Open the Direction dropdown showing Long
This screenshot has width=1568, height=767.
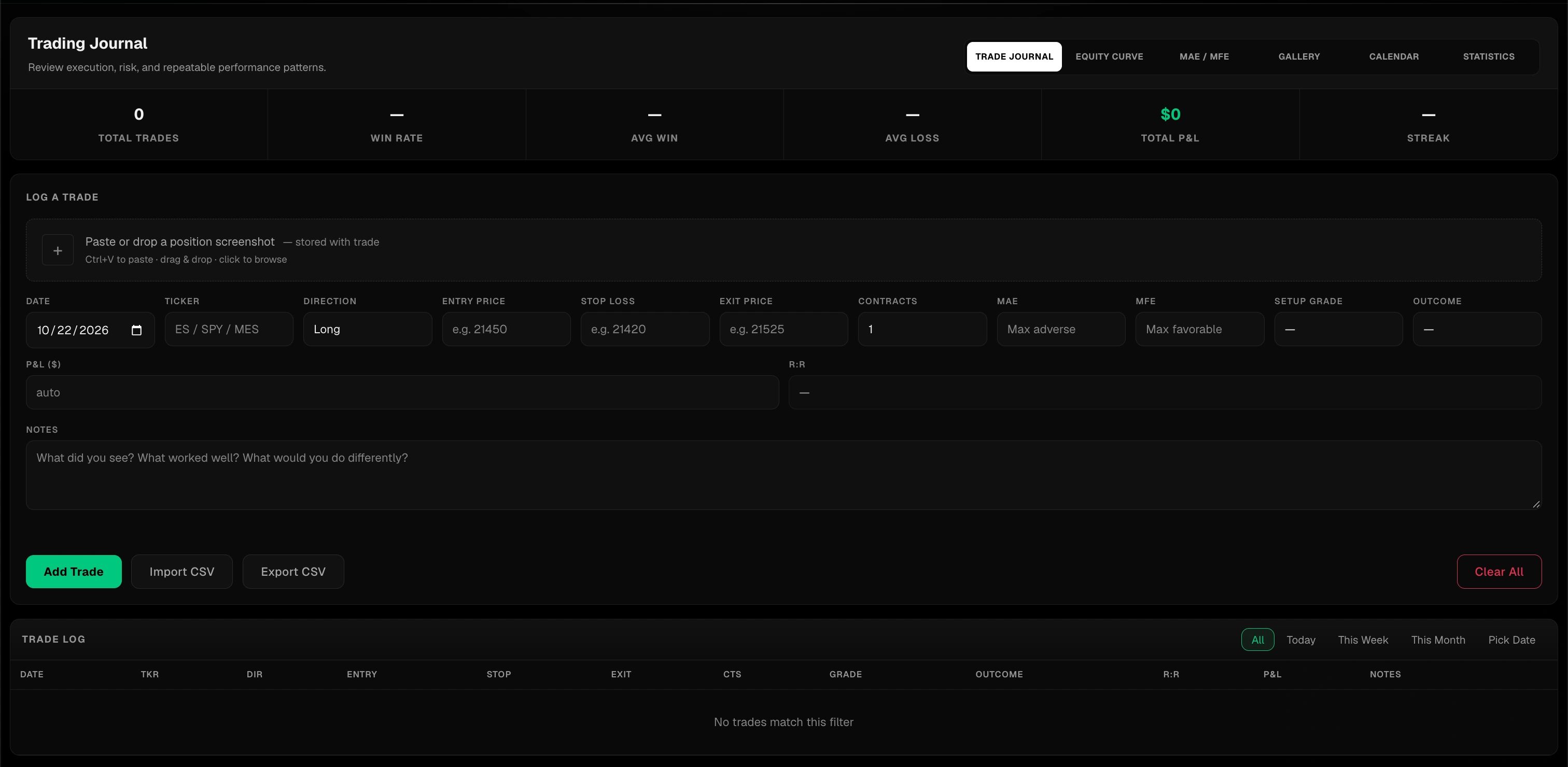coord(368,329)
